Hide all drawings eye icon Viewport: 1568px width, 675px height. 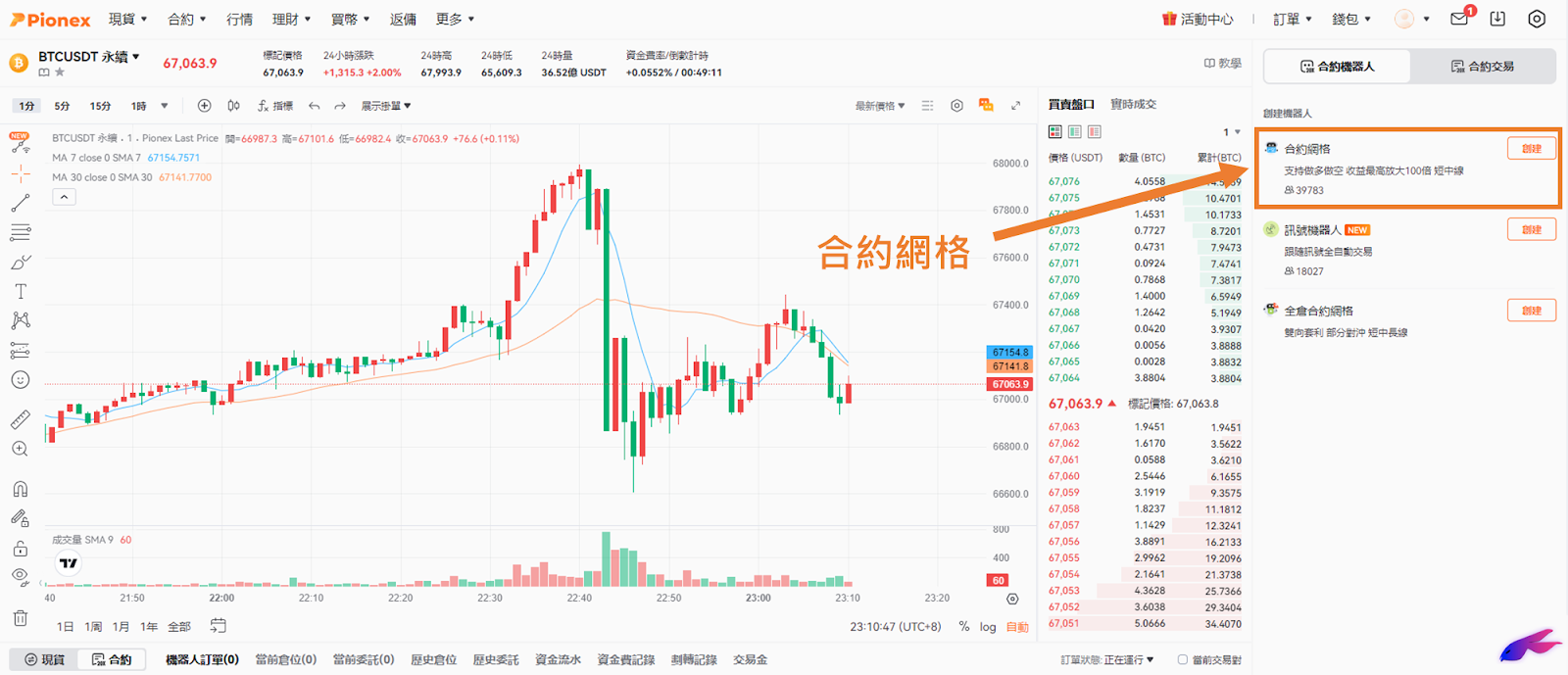20,576
